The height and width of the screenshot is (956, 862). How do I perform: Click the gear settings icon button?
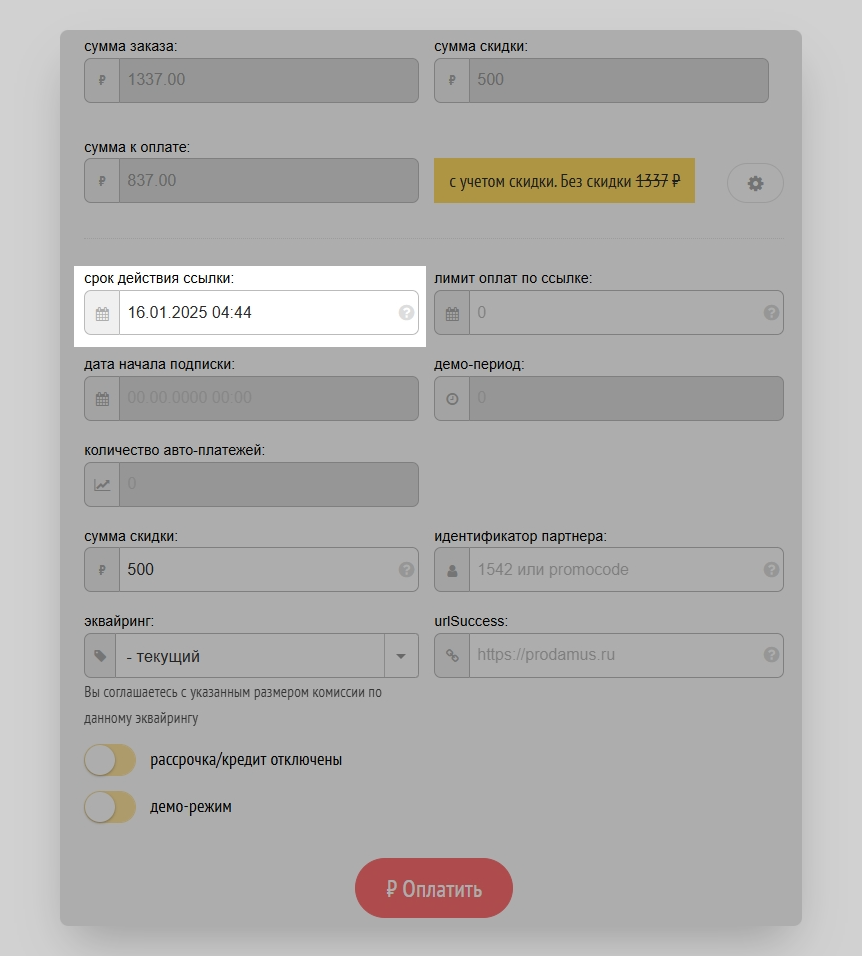[x=755, y=183]
